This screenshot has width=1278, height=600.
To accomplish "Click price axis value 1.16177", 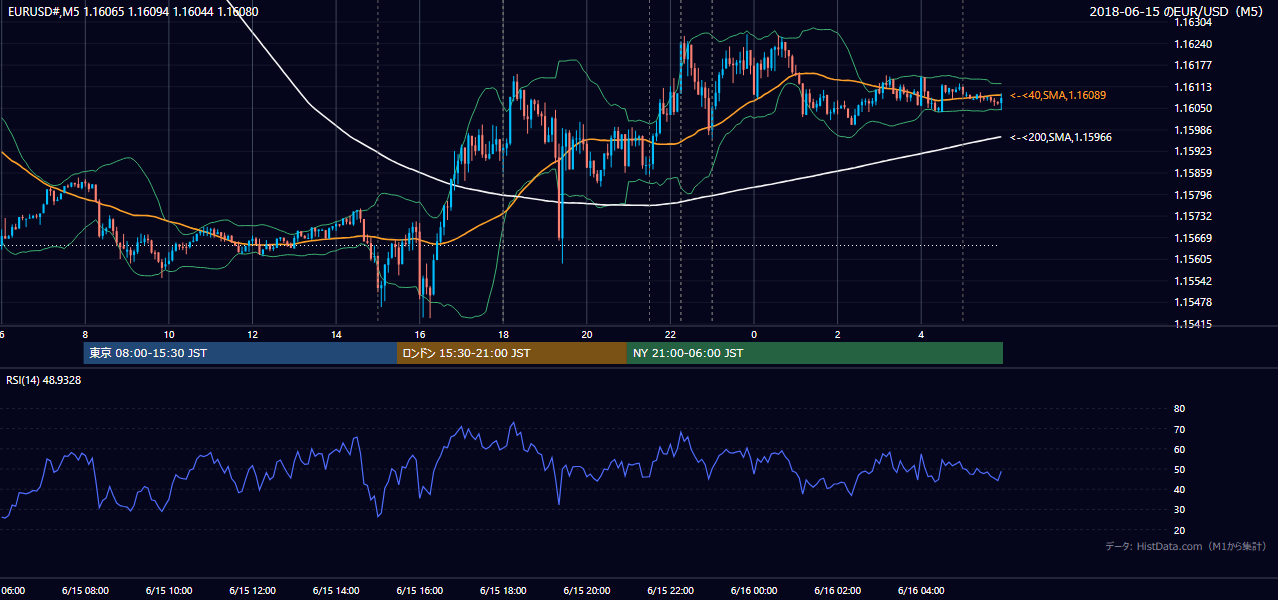I will pos(1194,65).
